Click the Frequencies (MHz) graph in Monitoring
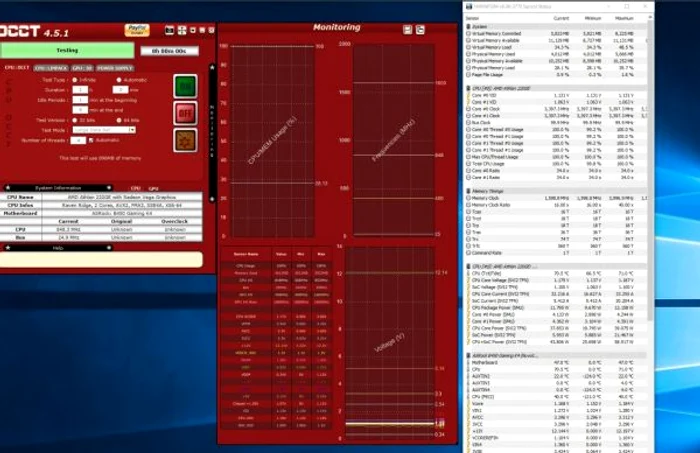 tap(393, 139)
